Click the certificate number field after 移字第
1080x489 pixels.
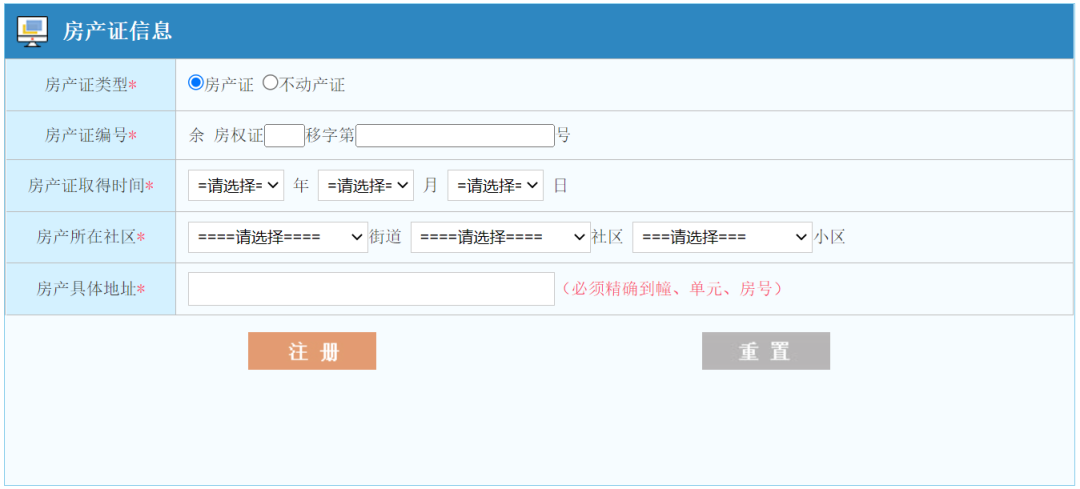pyautogui.click(x=455, y=135)
